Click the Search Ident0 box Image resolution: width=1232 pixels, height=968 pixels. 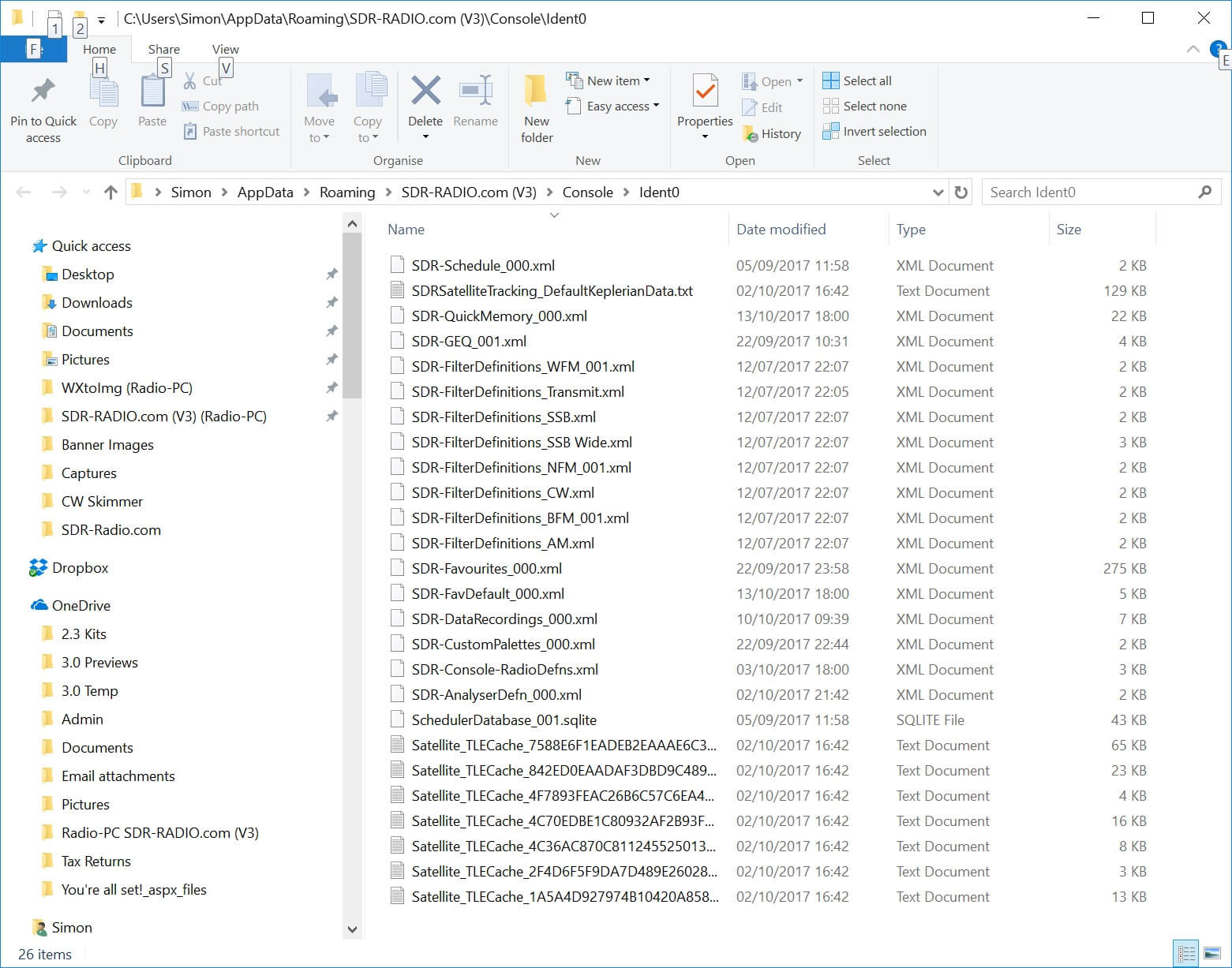1089,192
